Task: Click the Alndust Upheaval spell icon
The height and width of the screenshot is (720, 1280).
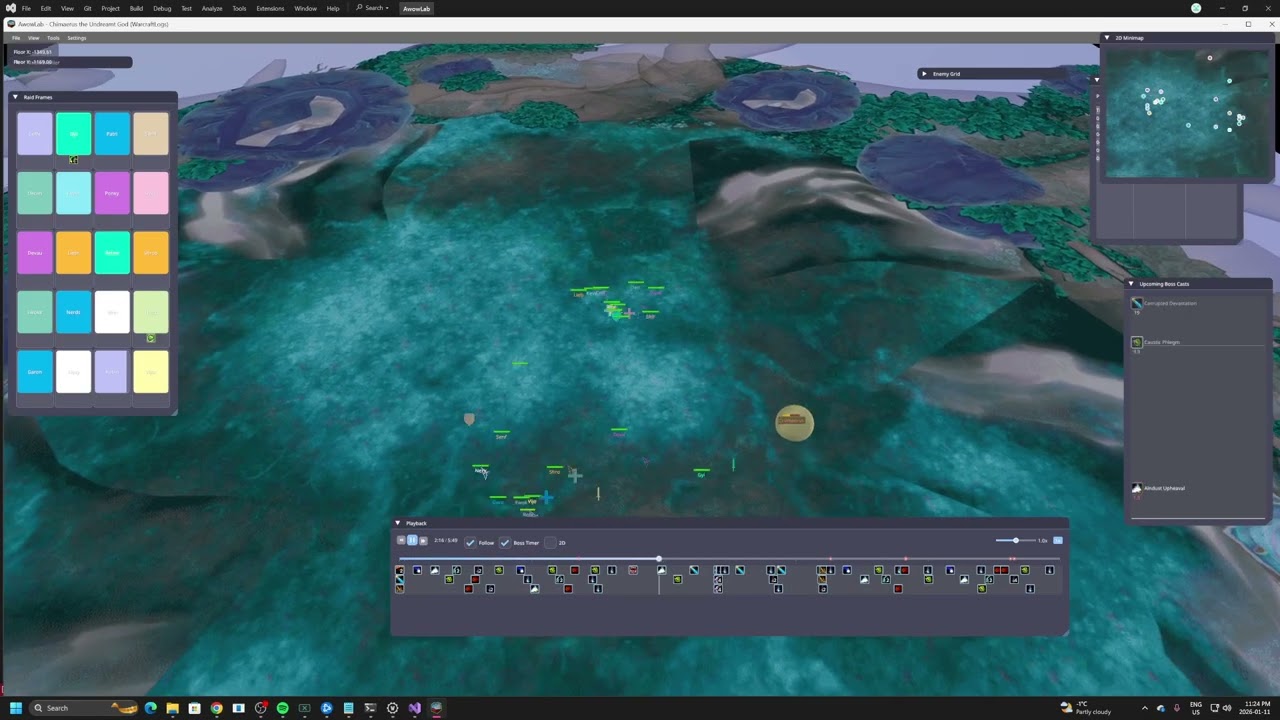Action: coord(1137,488)
